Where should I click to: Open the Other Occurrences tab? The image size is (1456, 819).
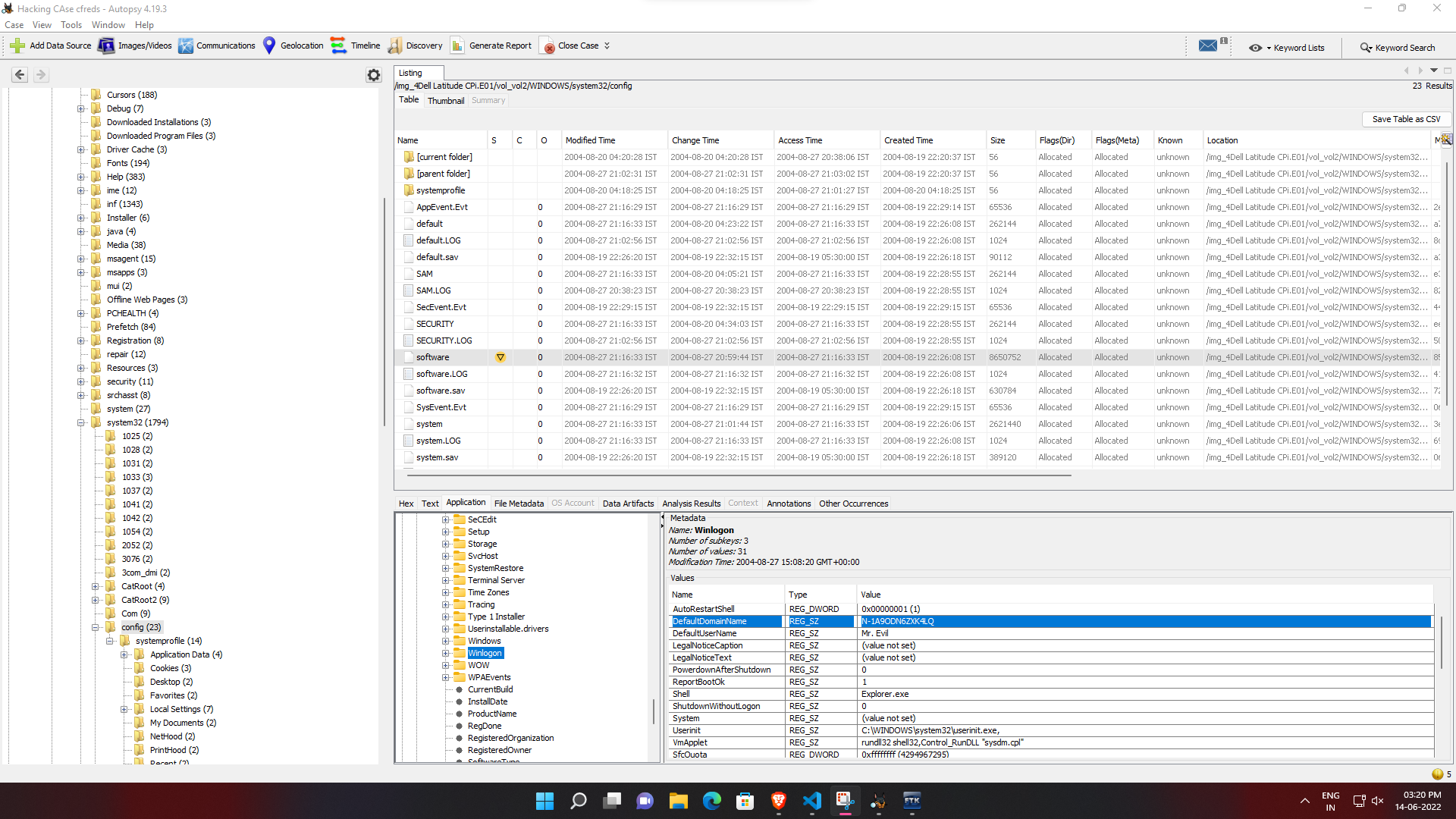853,504
